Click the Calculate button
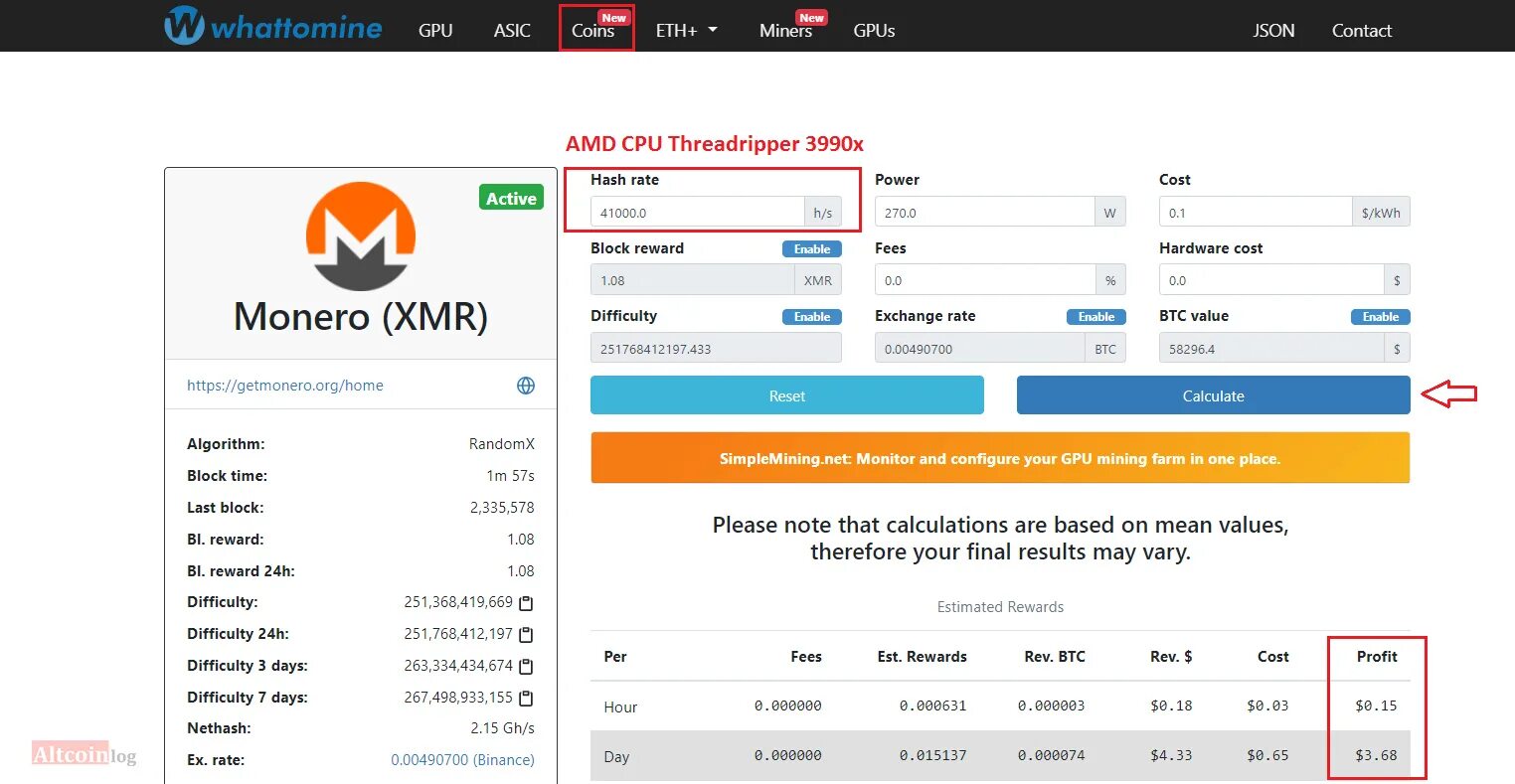This screenshot has width=1515, height=784. [x=1213, y=395]
